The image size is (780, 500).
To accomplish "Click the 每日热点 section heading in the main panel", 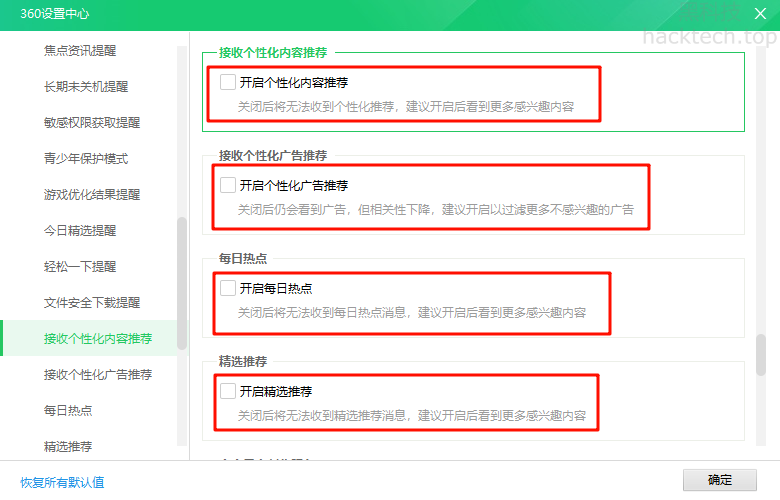I will [243, 259].
